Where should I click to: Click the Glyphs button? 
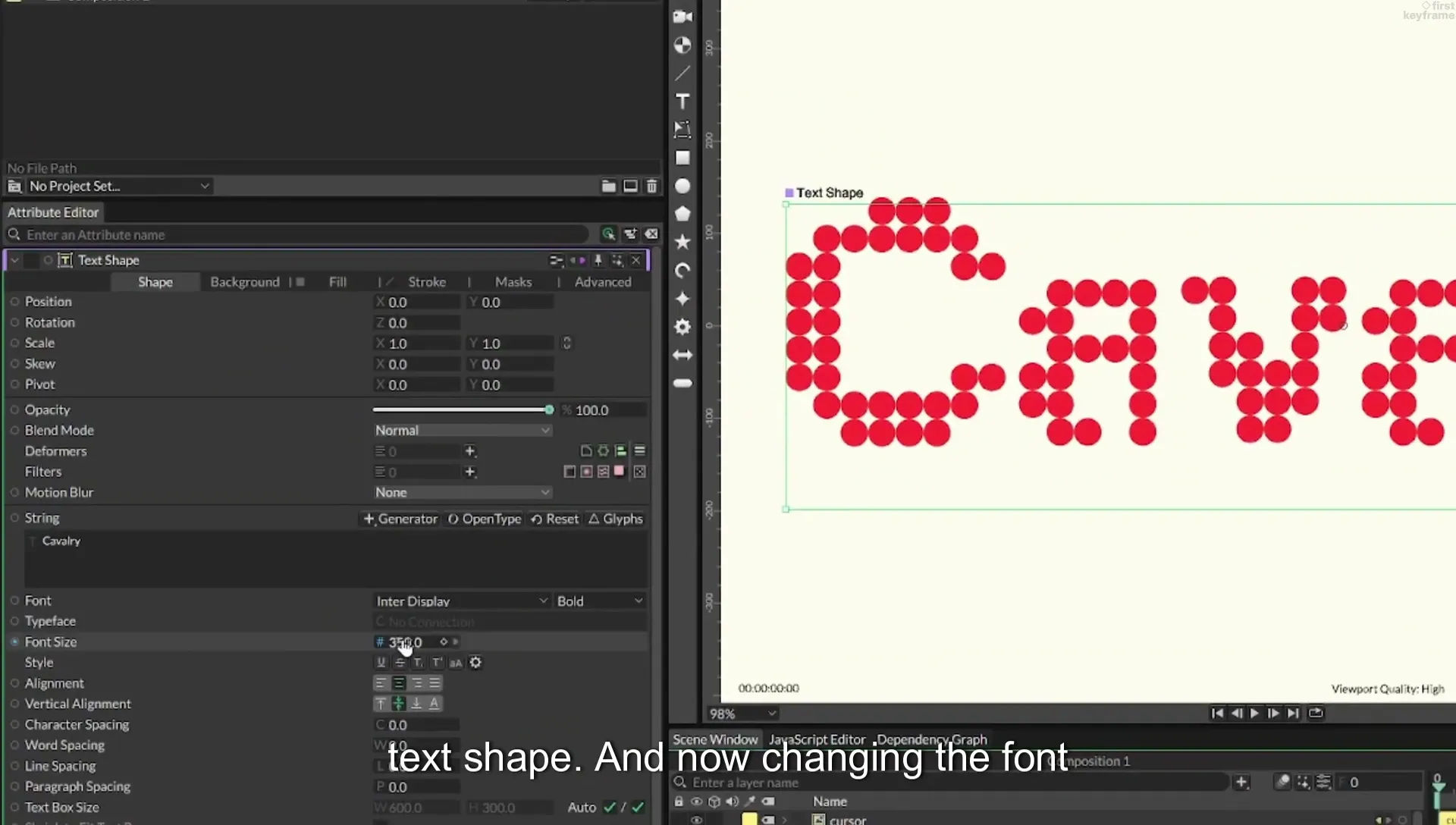click(x=616, y=519)
